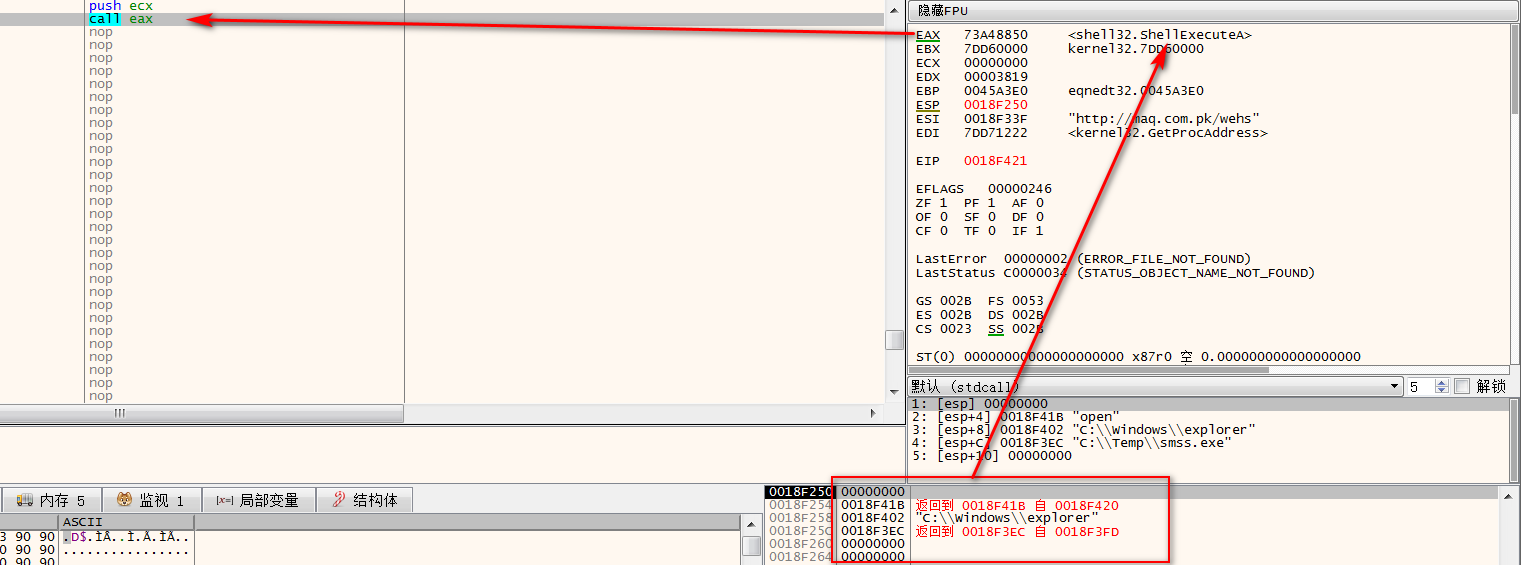Select the PF flag value

pos(991,203)
